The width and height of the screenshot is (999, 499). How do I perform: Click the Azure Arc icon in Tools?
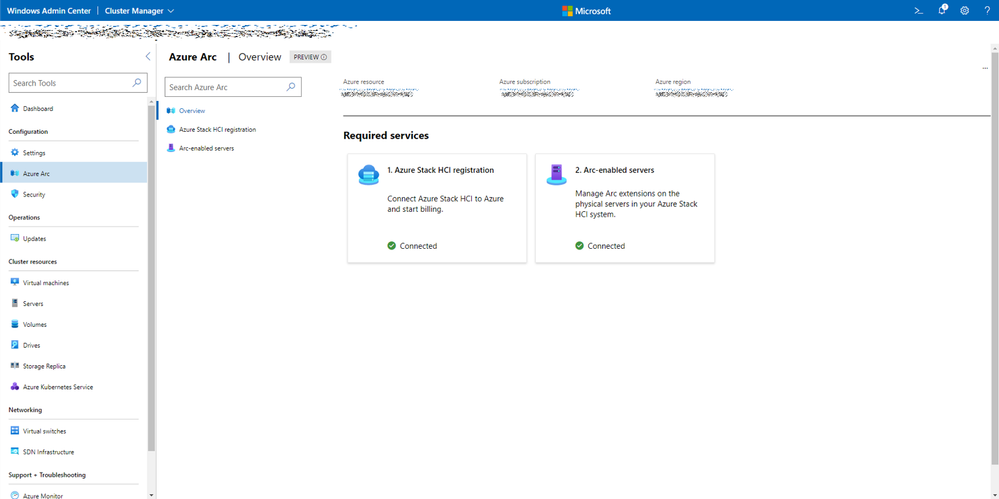point(15,173)
